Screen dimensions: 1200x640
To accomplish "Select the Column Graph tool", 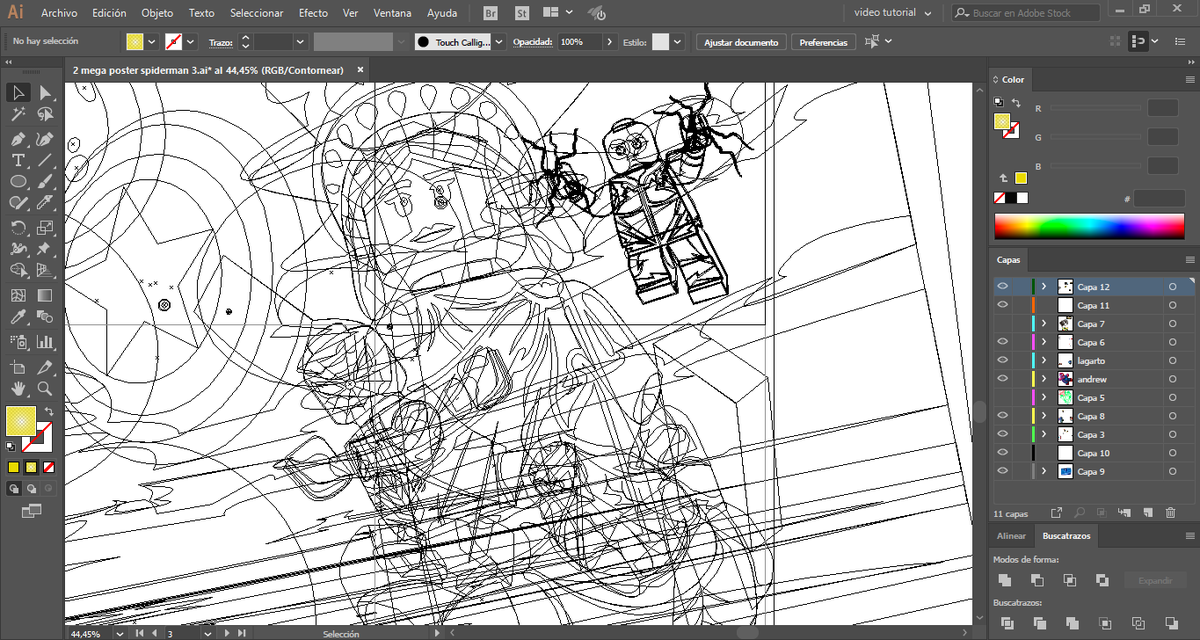I will (x=45, y=342).
